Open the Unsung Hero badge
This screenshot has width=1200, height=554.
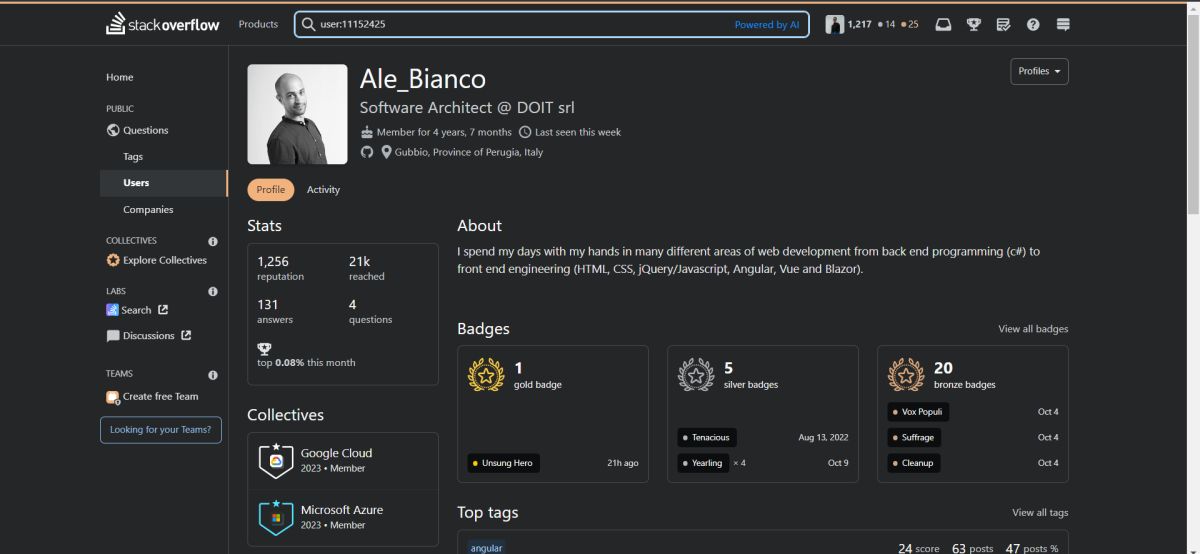504,463
